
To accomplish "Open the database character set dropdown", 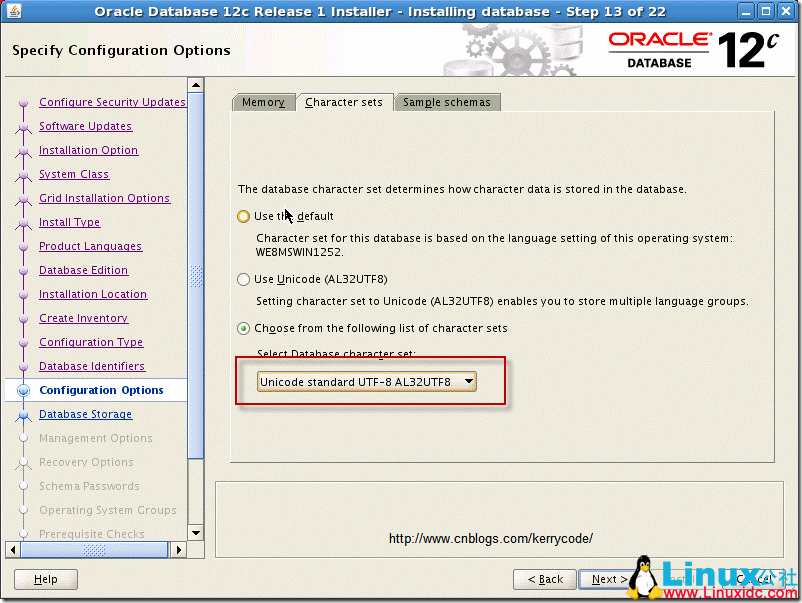I will [367, 382].
